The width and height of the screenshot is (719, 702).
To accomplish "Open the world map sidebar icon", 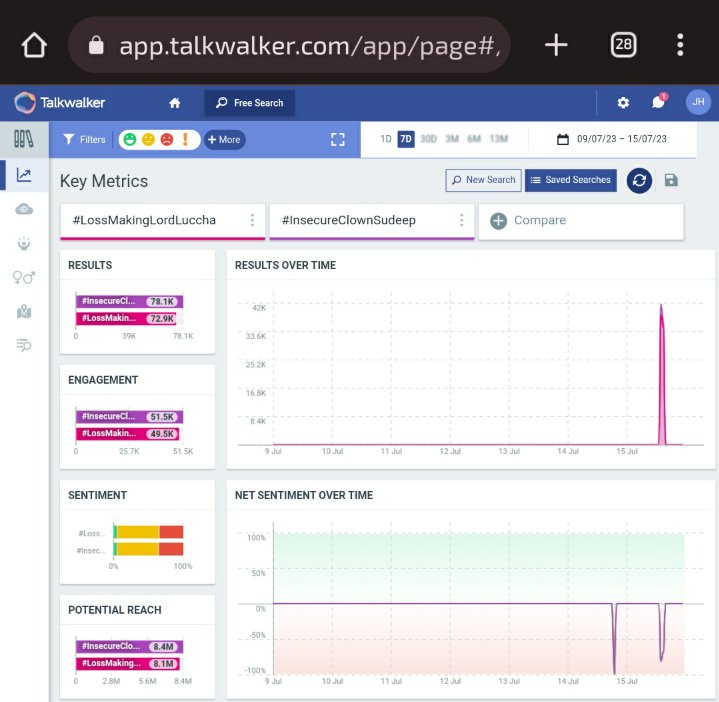I will pos(24,312).
